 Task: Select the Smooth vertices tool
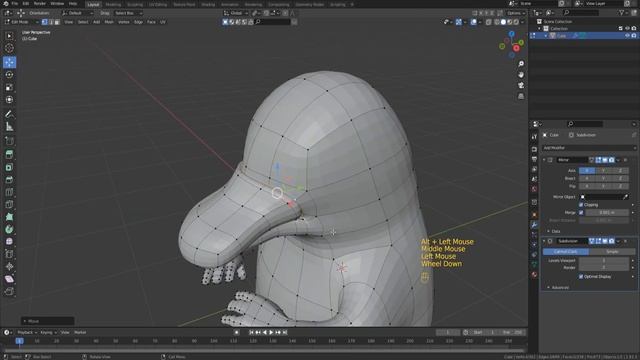(x=9, y=242)
